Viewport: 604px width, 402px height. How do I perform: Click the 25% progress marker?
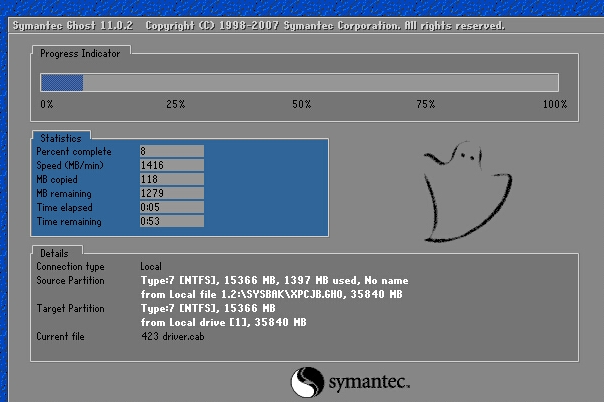tap(176, 104)
